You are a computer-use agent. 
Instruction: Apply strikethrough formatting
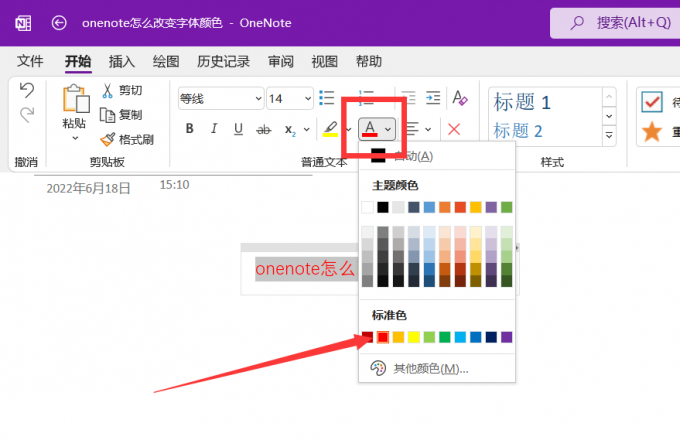point(263,129)
